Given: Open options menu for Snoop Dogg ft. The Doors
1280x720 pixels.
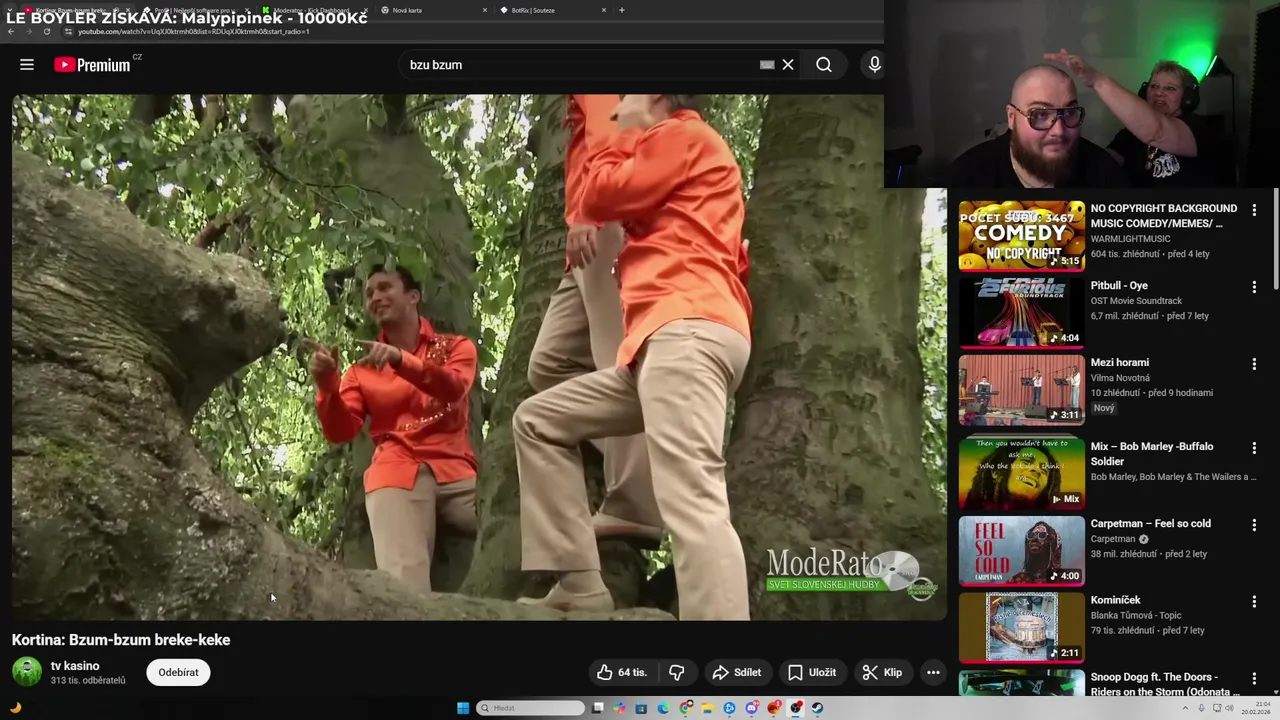Looking at the screenshot, I should pos(1254,679).
